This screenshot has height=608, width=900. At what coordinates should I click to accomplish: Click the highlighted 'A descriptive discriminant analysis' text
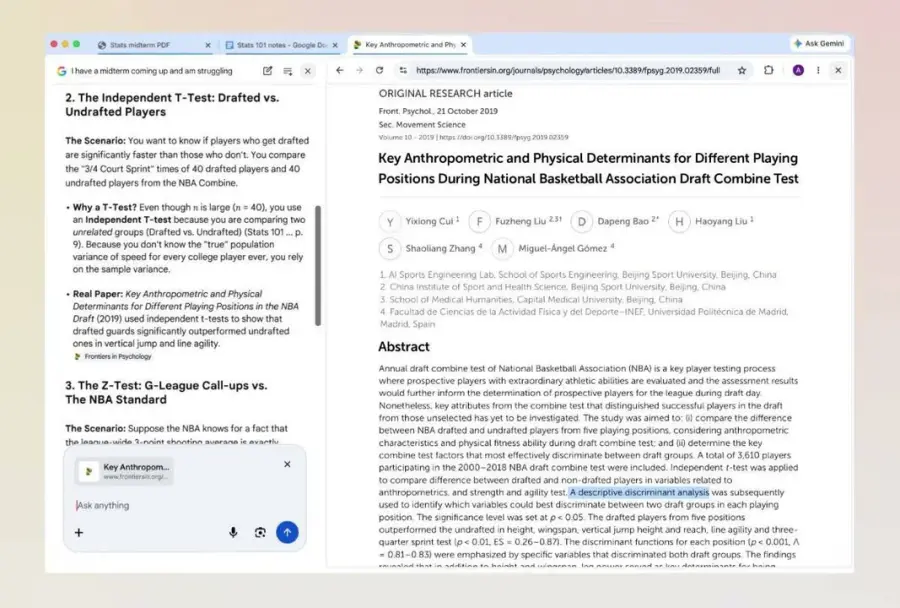[x=639, y=492]
